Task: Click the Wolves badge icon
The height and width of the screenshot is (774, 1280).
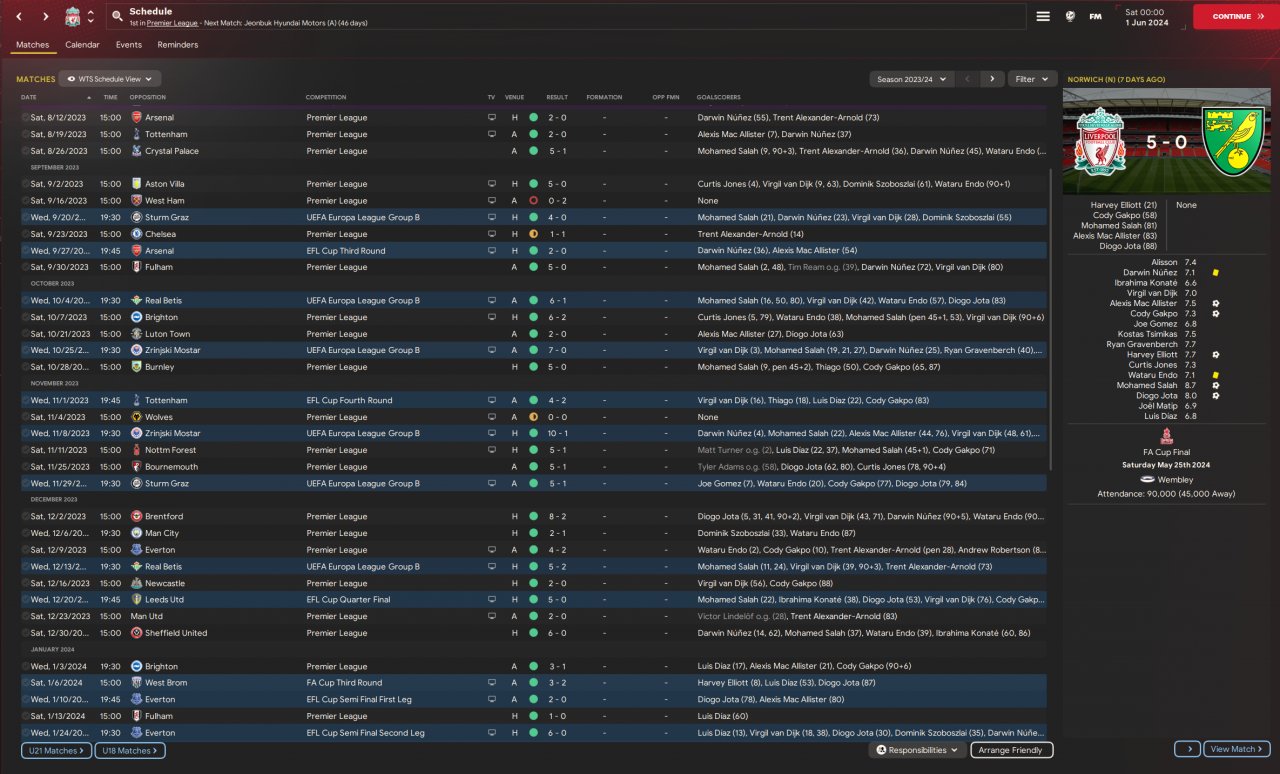Action: coord(136,417)
